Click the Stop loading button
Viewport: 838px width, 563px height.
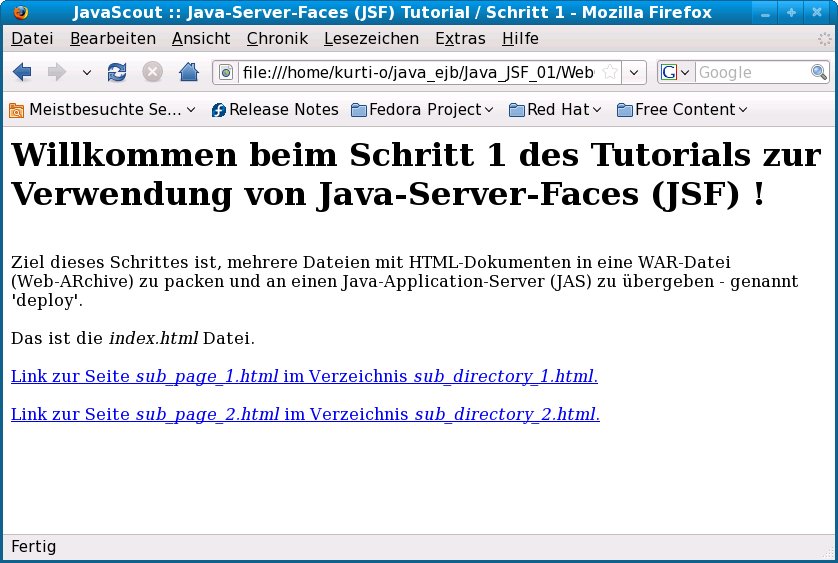click(x=152, y=72)
